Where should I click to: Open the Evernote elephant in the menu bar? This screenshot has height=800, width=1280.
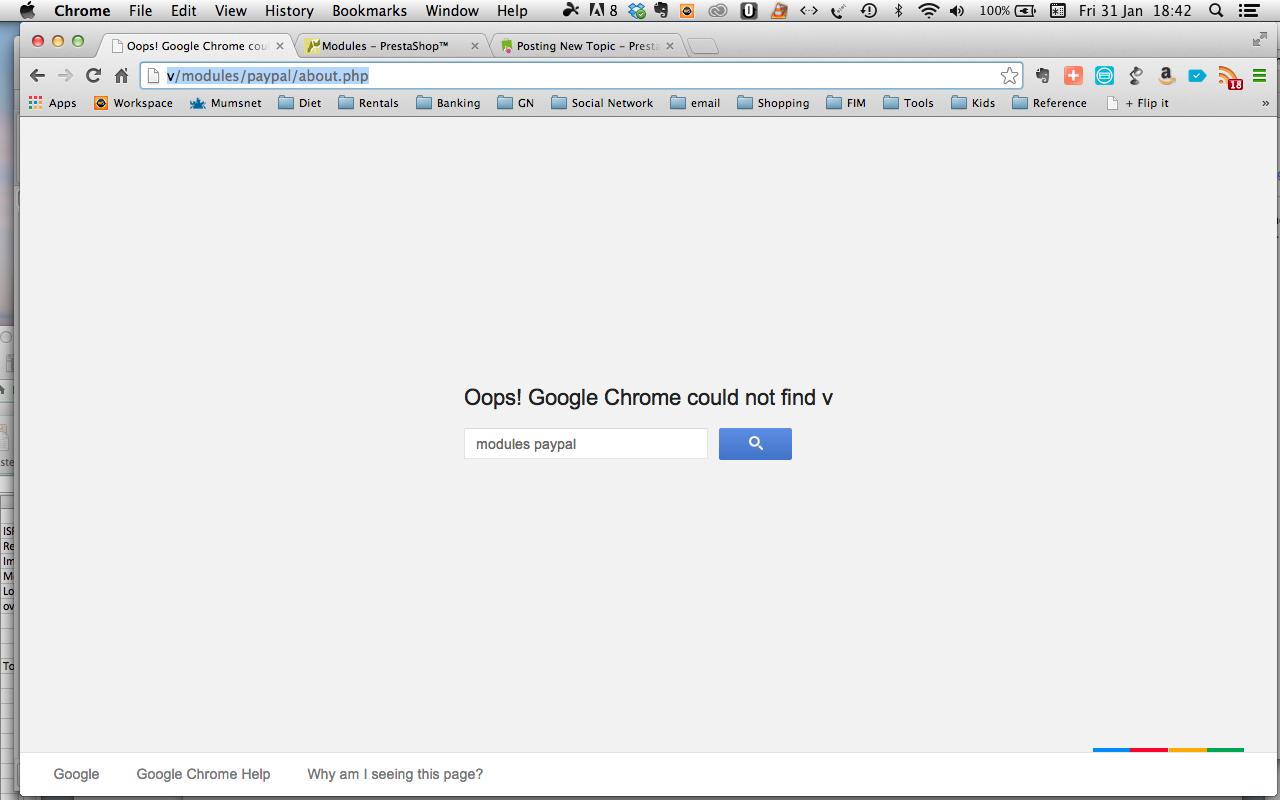point(661,11)
